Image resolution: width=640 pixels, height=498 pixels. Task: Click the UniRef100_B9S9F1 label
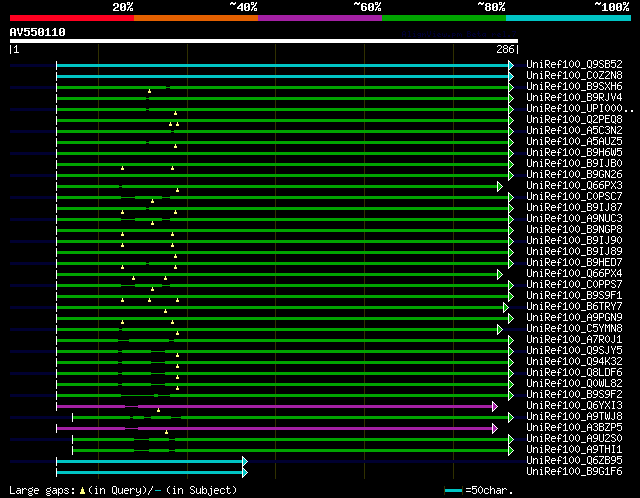pos(574,296)
